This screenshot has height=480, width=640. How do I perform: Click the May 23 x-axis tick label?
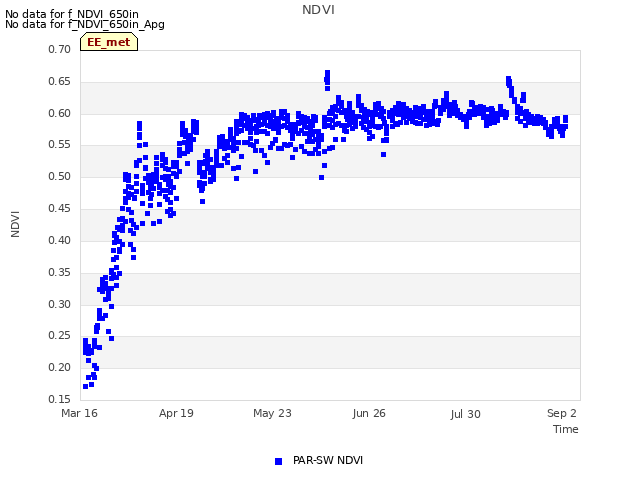[272, 413]
